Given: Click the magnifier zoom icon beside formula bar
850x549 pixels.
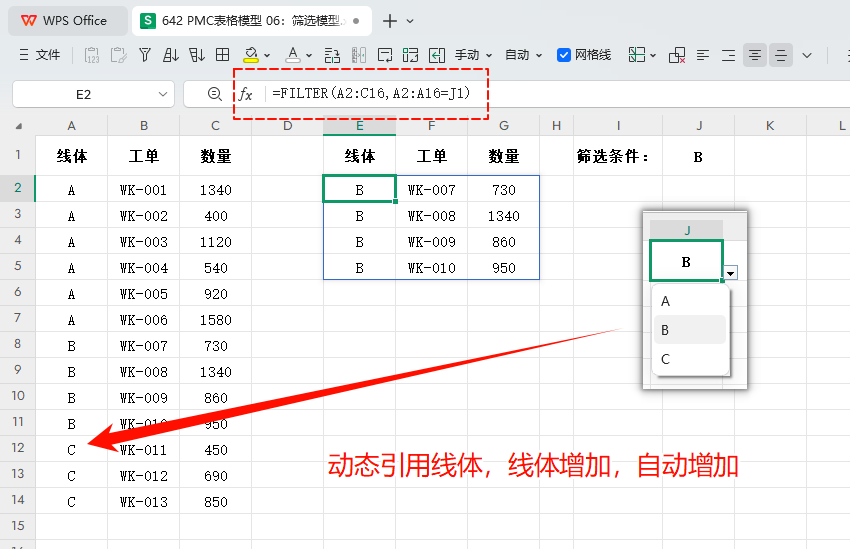Looking at the screenshot, I should pos(215,94).
